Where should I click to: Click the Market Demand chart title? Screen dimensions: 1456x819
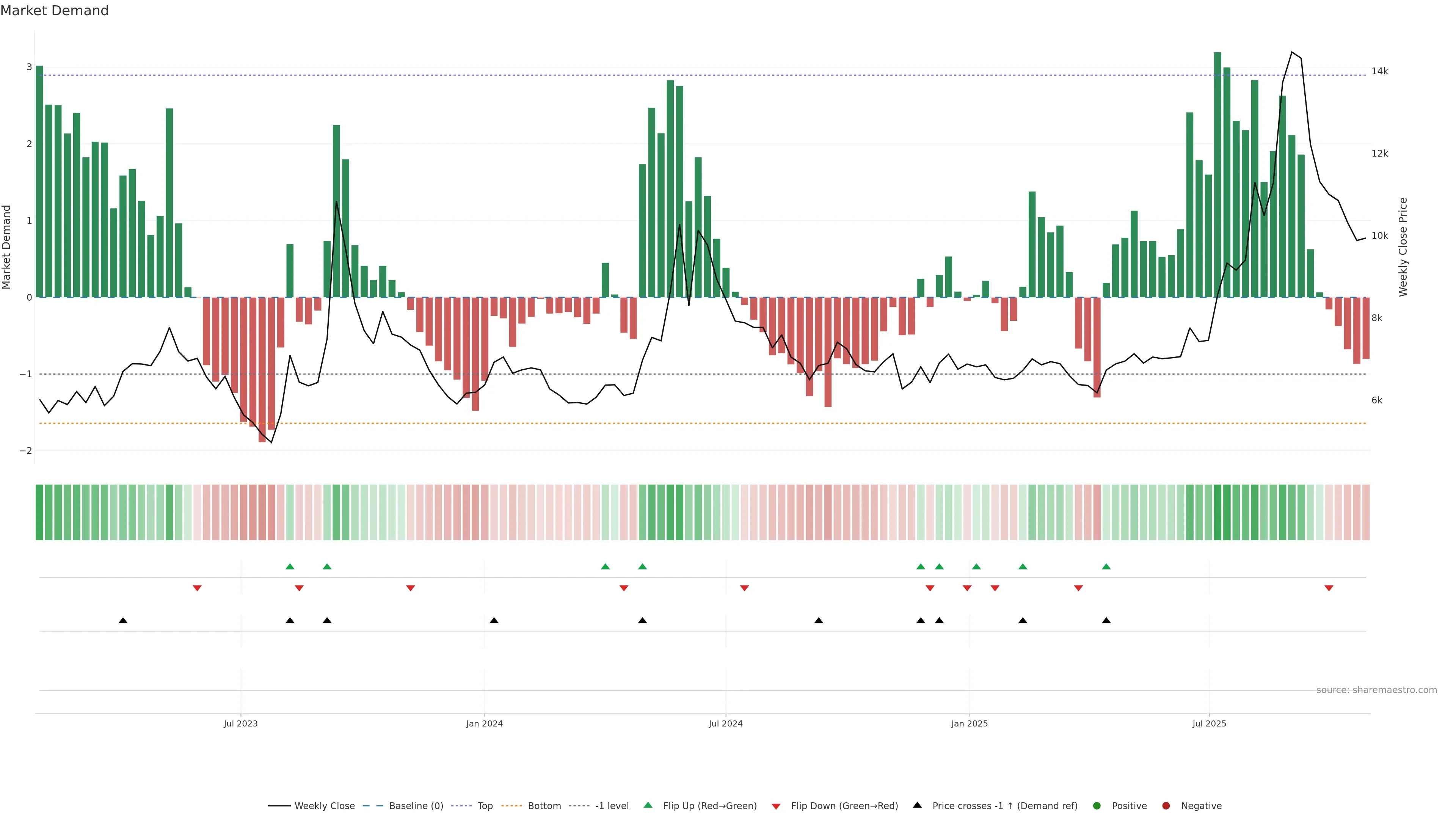tap(54, 11)
